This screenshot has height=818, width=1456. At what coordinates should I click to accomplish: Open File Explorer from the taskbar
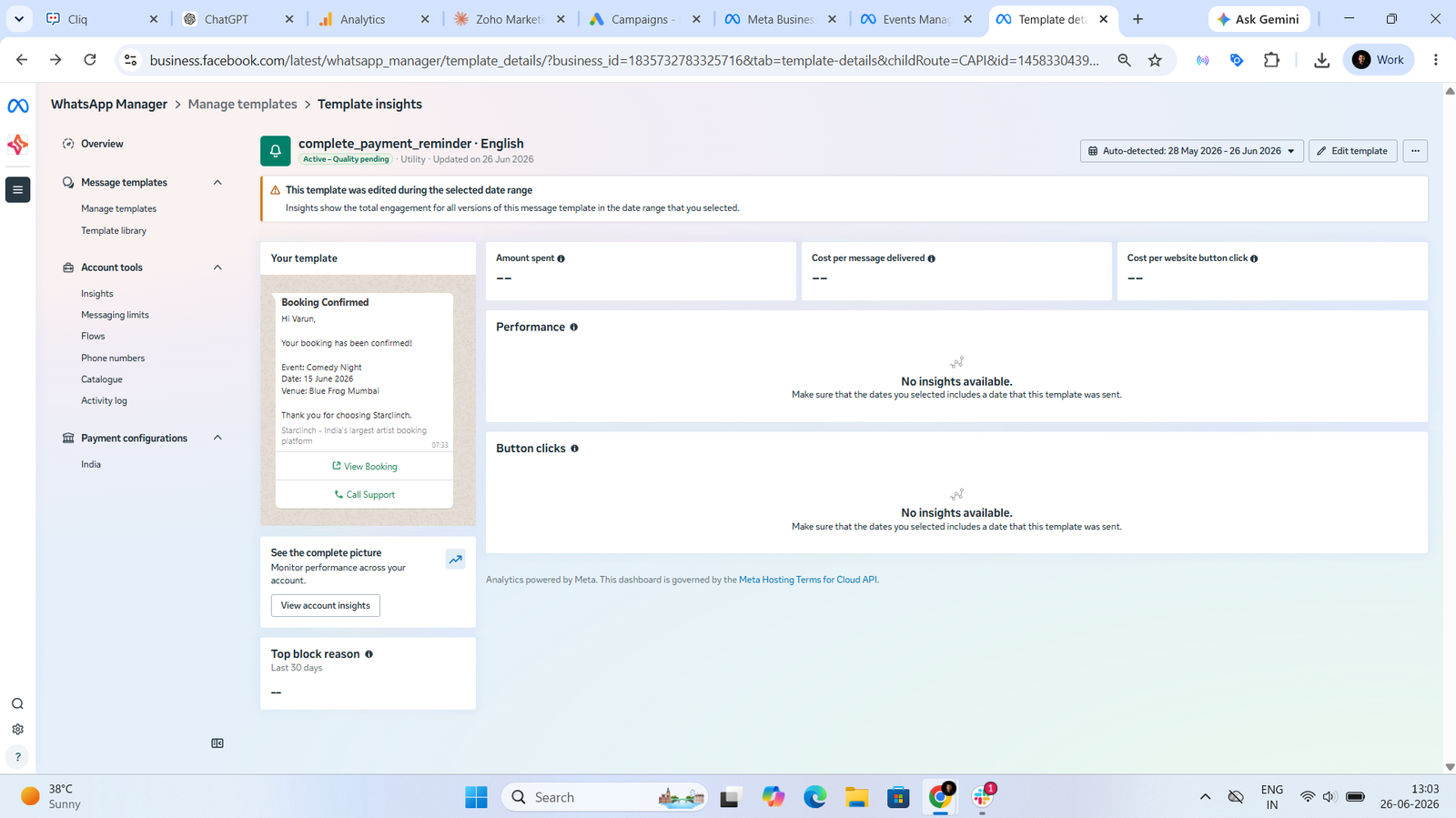click(856, 797)
